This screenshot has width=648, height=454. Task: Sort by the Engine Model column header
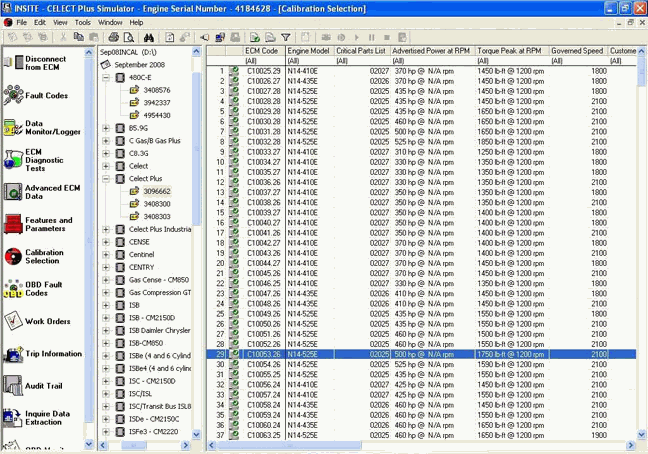point(309,51)
